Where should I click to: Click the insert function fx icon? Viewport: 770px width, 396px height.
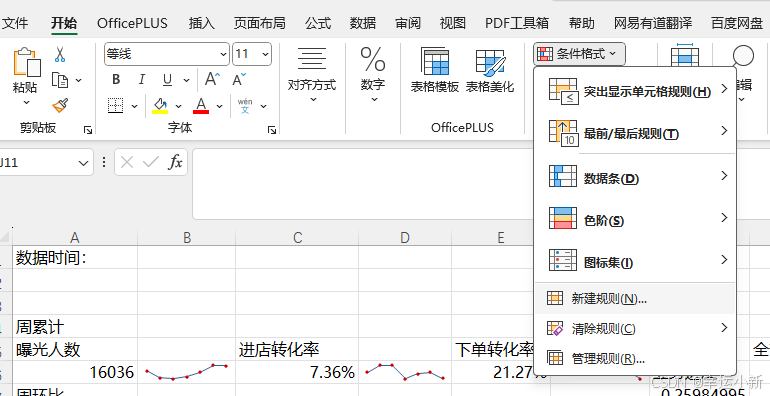[175, 162]
